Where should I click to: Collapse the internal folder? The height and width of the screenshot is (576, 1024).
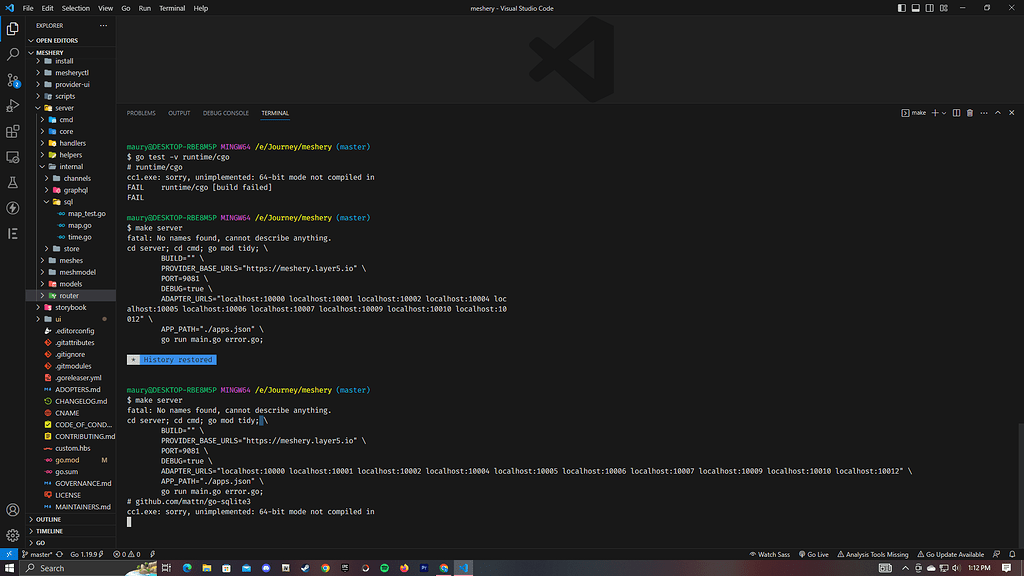[71, 167]
